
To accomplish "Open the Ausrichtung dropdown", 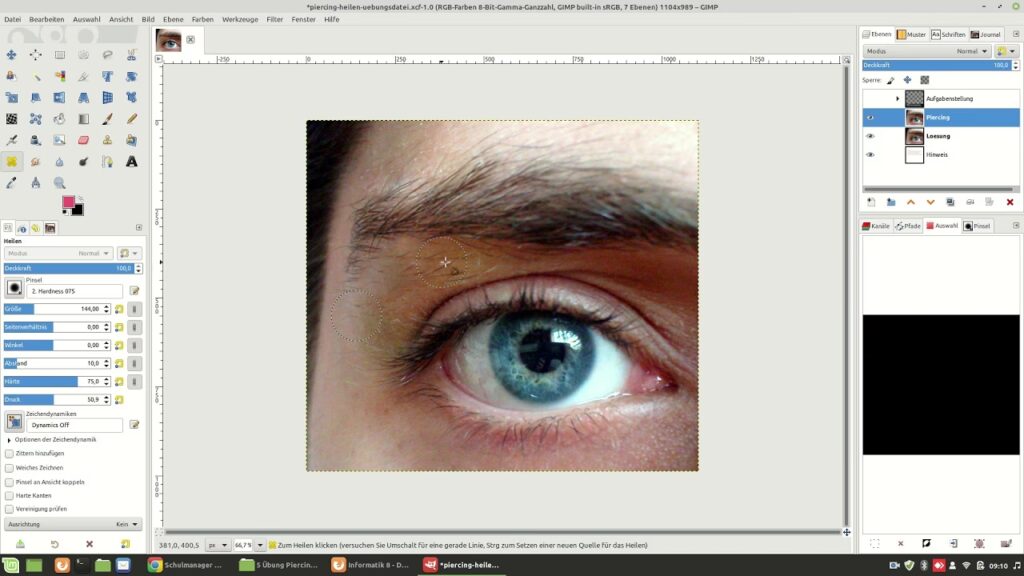I will click(x=72, y=524).
